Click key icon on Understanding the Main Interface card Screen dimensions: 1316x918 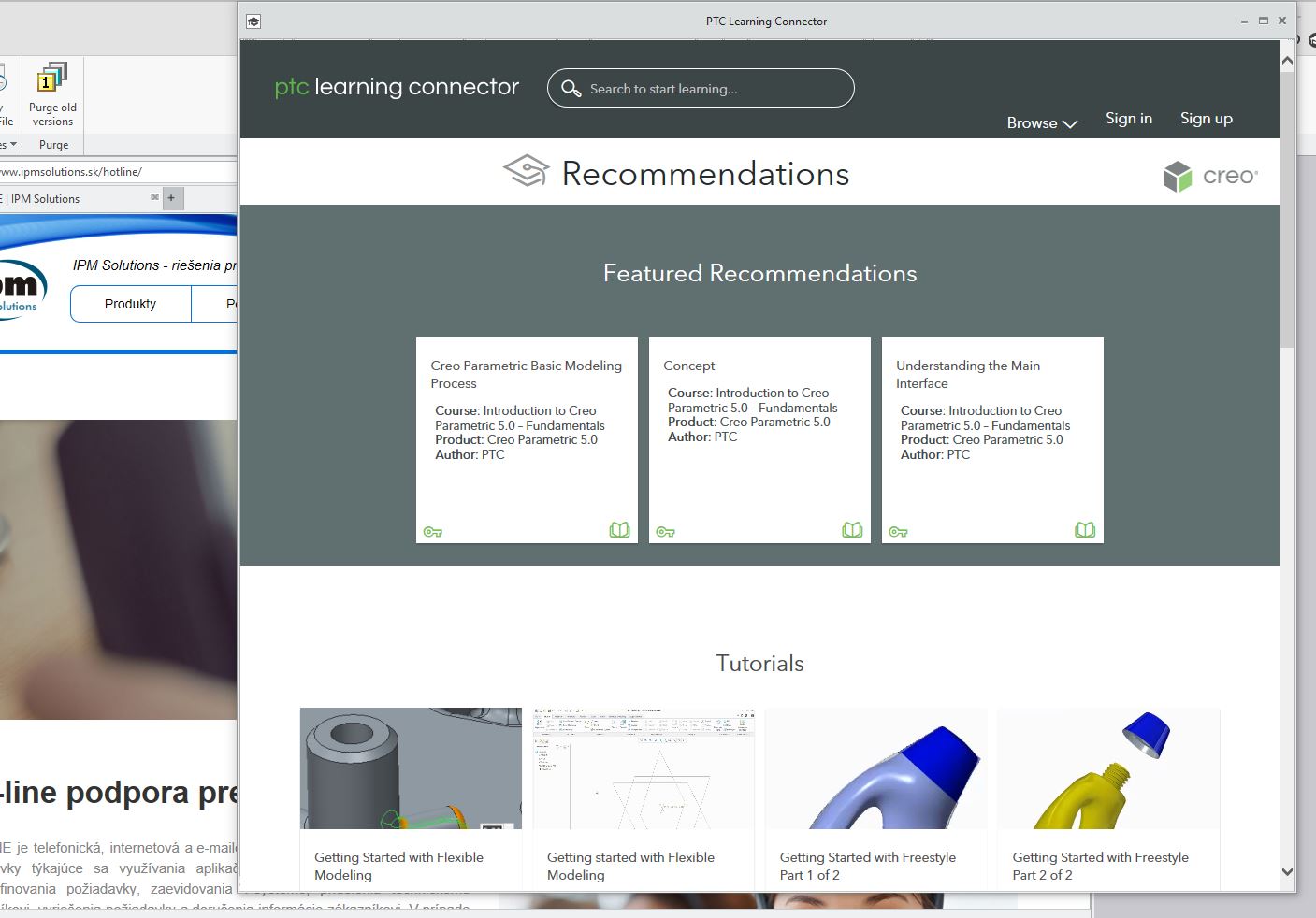(898, 532)
